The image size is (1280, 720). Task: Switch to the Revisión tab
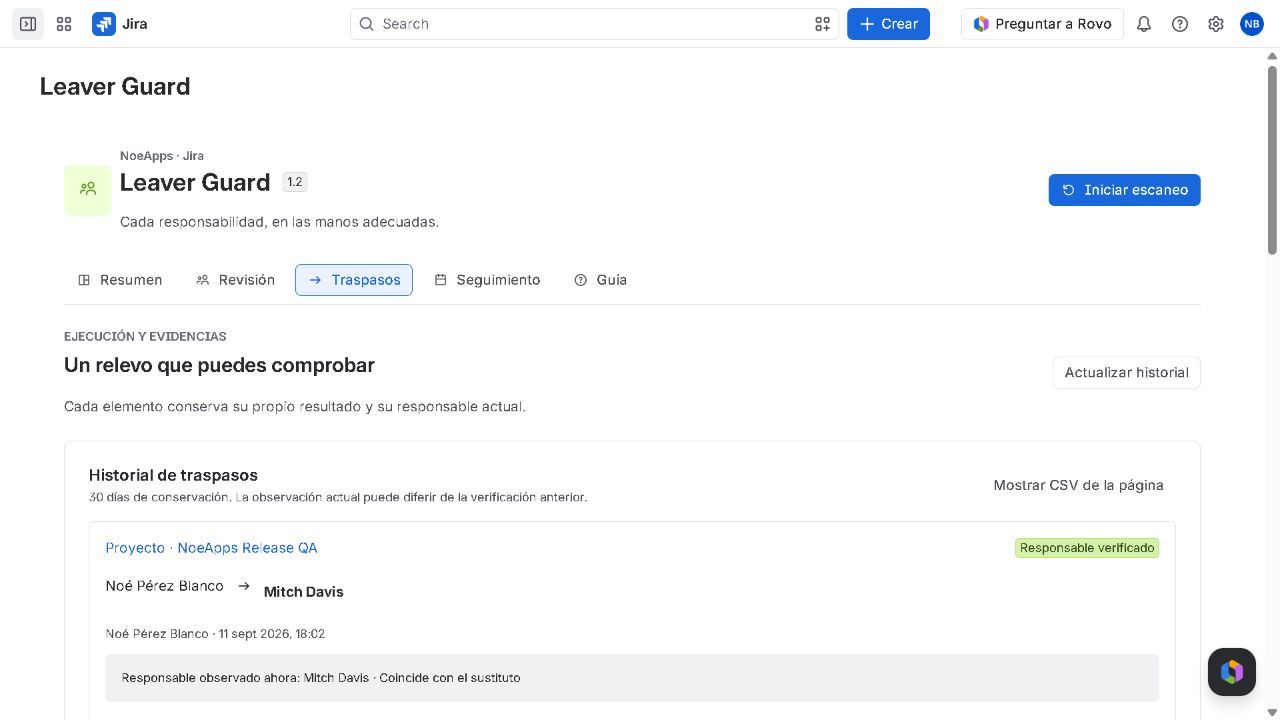tap(235, 280)
